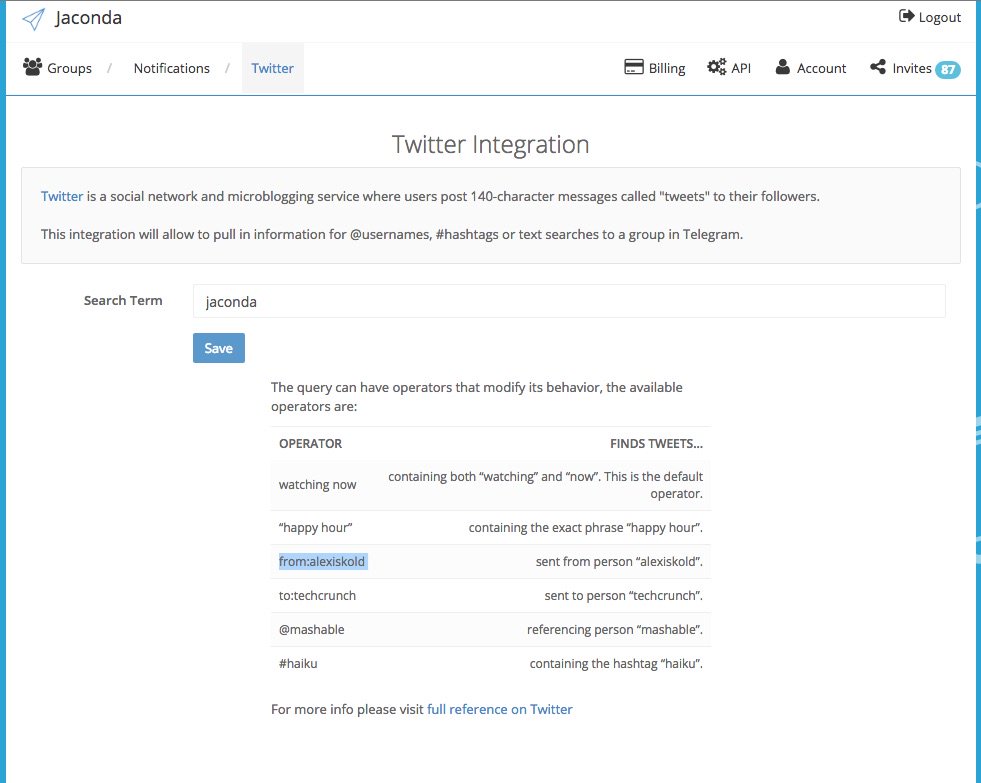
Task: Click the FINDS TWEETS... column header
Action: (656, 443)
